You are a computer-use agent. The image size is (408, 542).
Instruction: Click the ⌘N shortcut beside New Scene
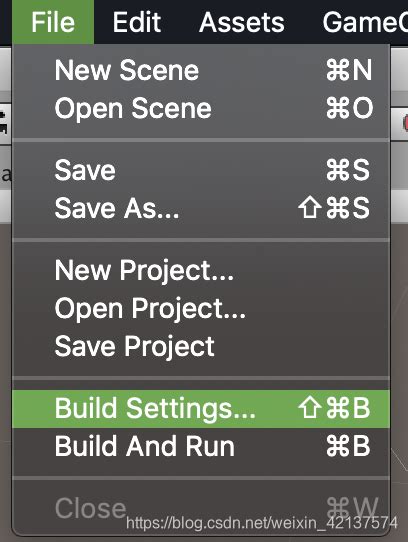(349, 70)
